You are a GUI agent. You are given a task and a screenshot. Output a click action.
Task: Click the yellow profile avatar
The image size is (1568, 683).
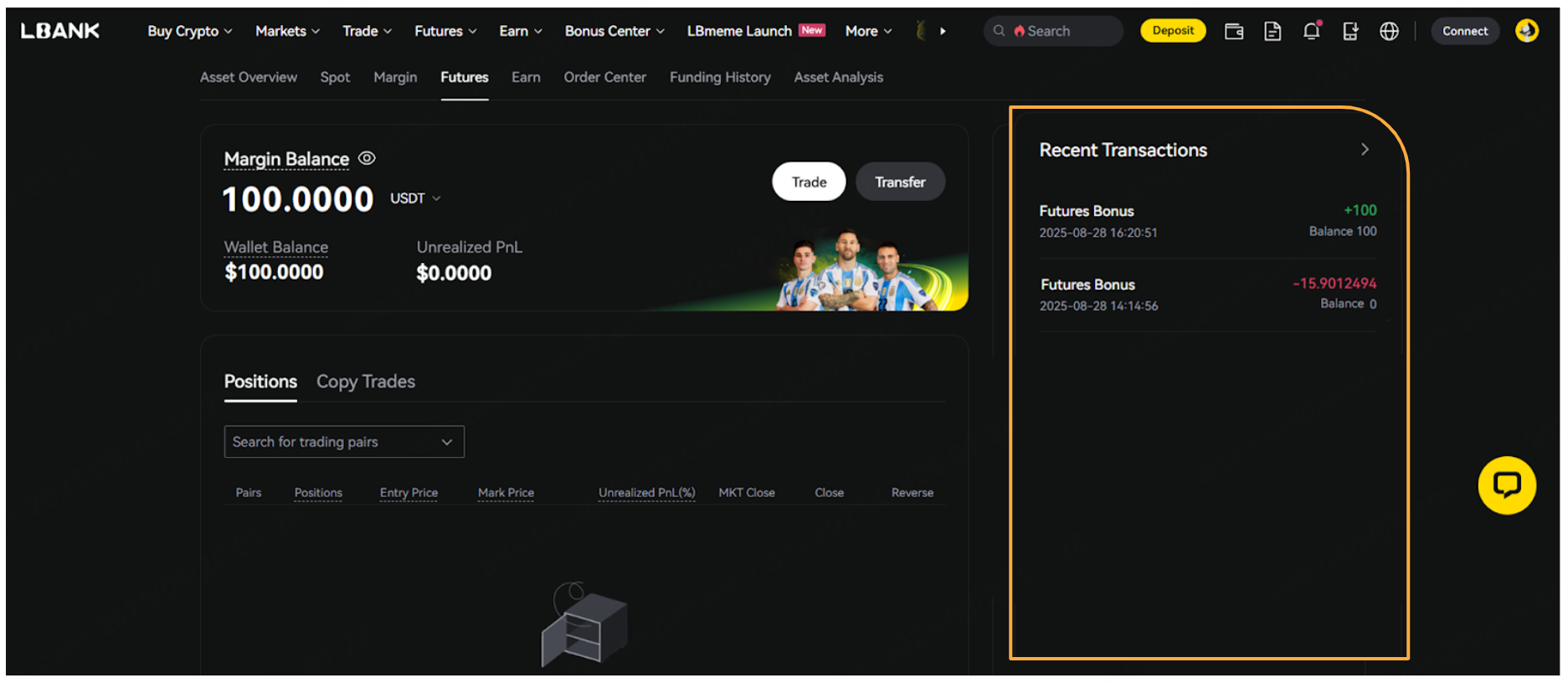click(x=1526, y=31)
